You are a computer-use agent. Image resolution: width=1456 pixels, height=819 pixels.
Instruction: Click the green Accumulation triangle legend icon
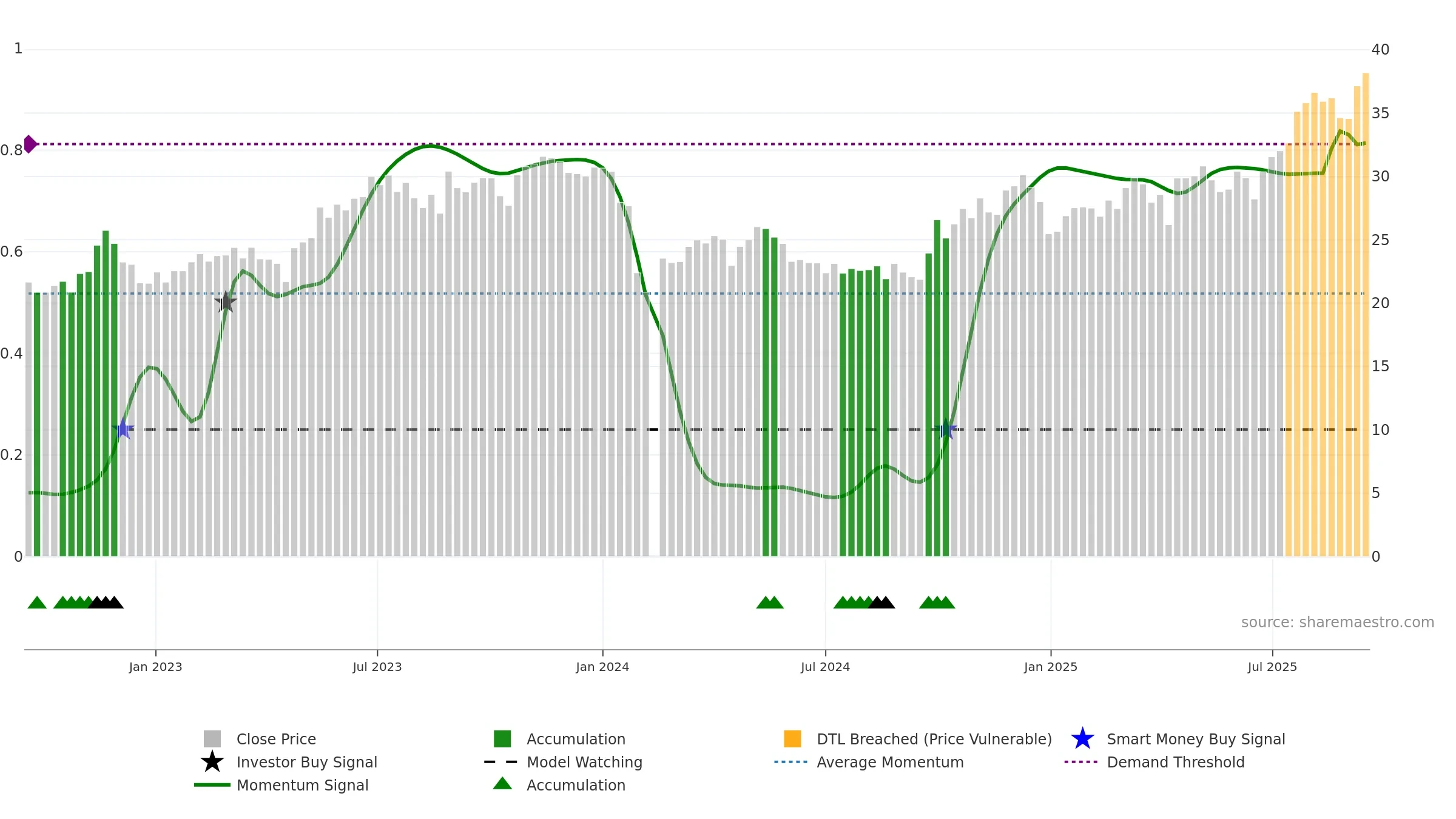[x=502, y=784]
